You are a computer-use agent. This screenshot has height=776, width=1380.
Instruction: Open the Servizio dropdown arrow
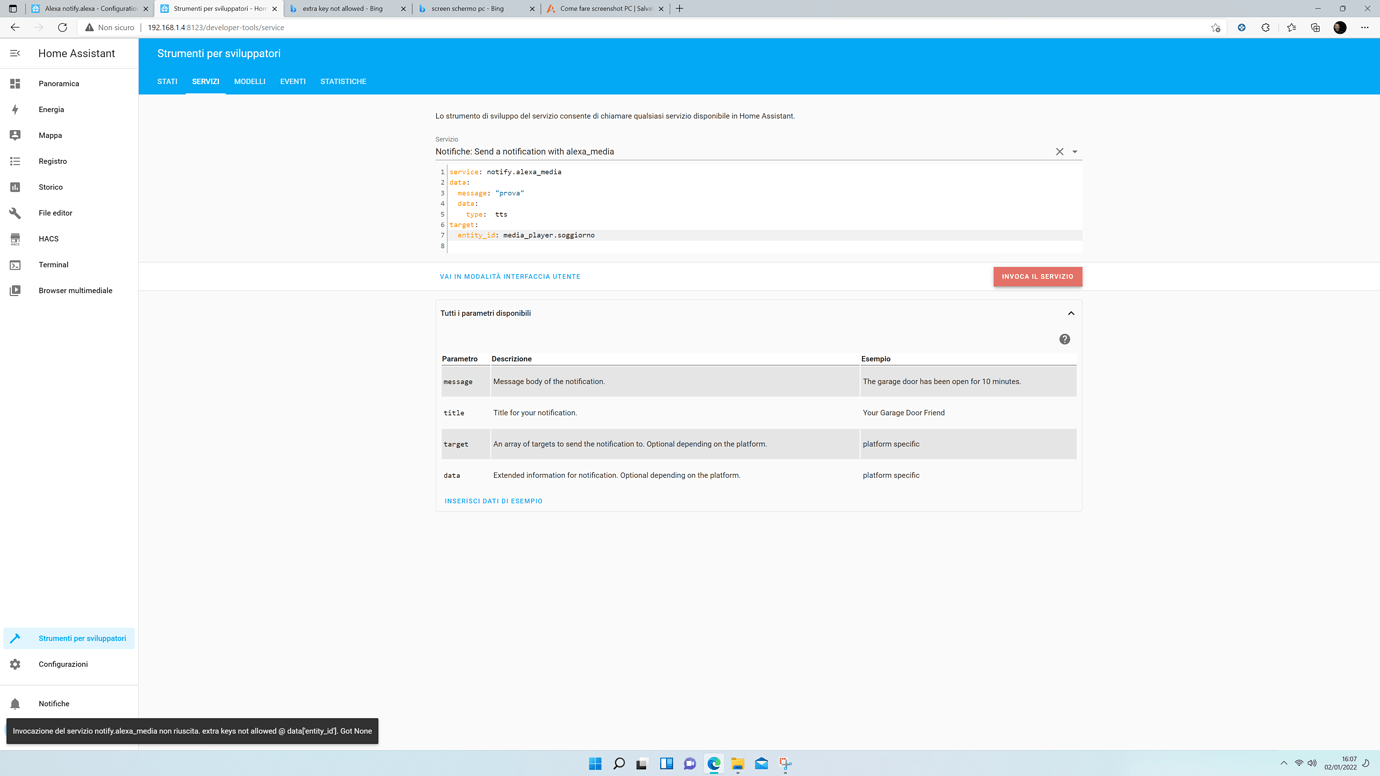point(1074,151)
